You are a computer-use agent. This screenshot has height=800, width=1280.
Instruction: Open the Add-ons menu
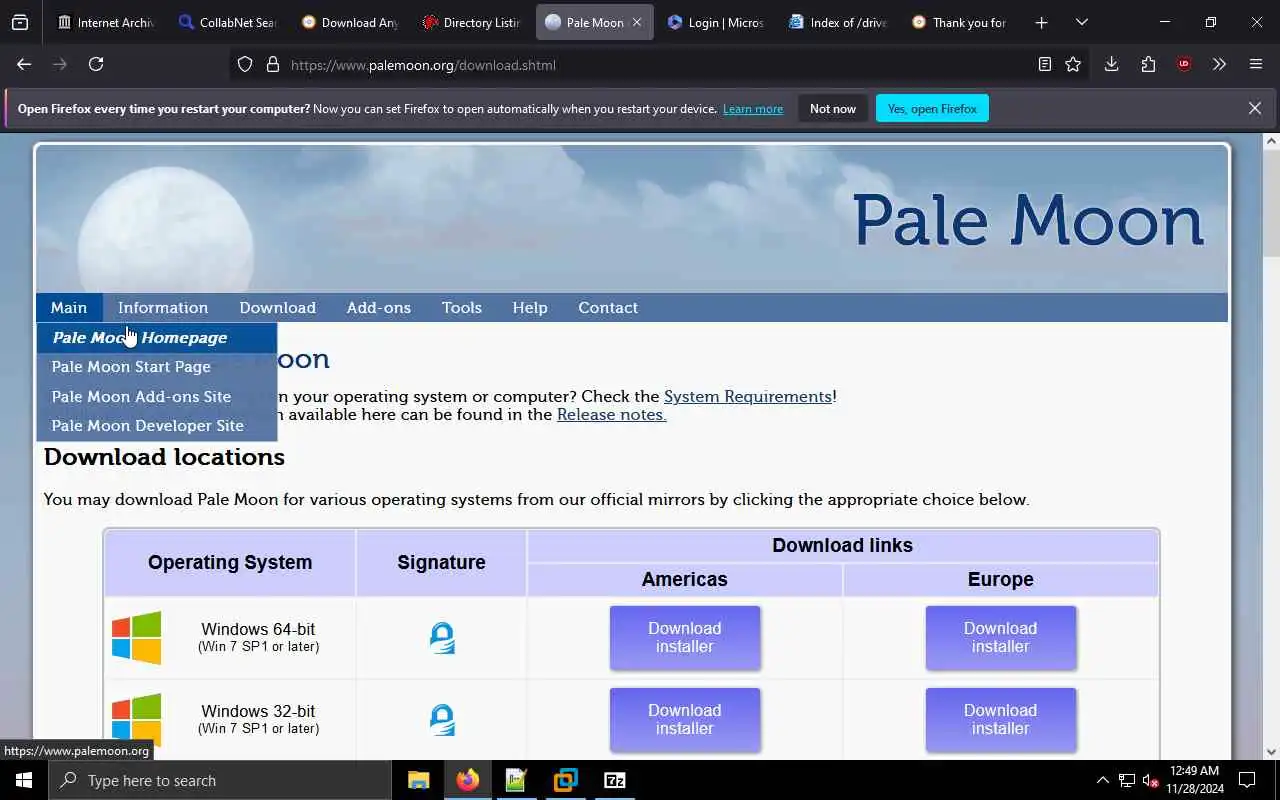click(x=379, y=307)
